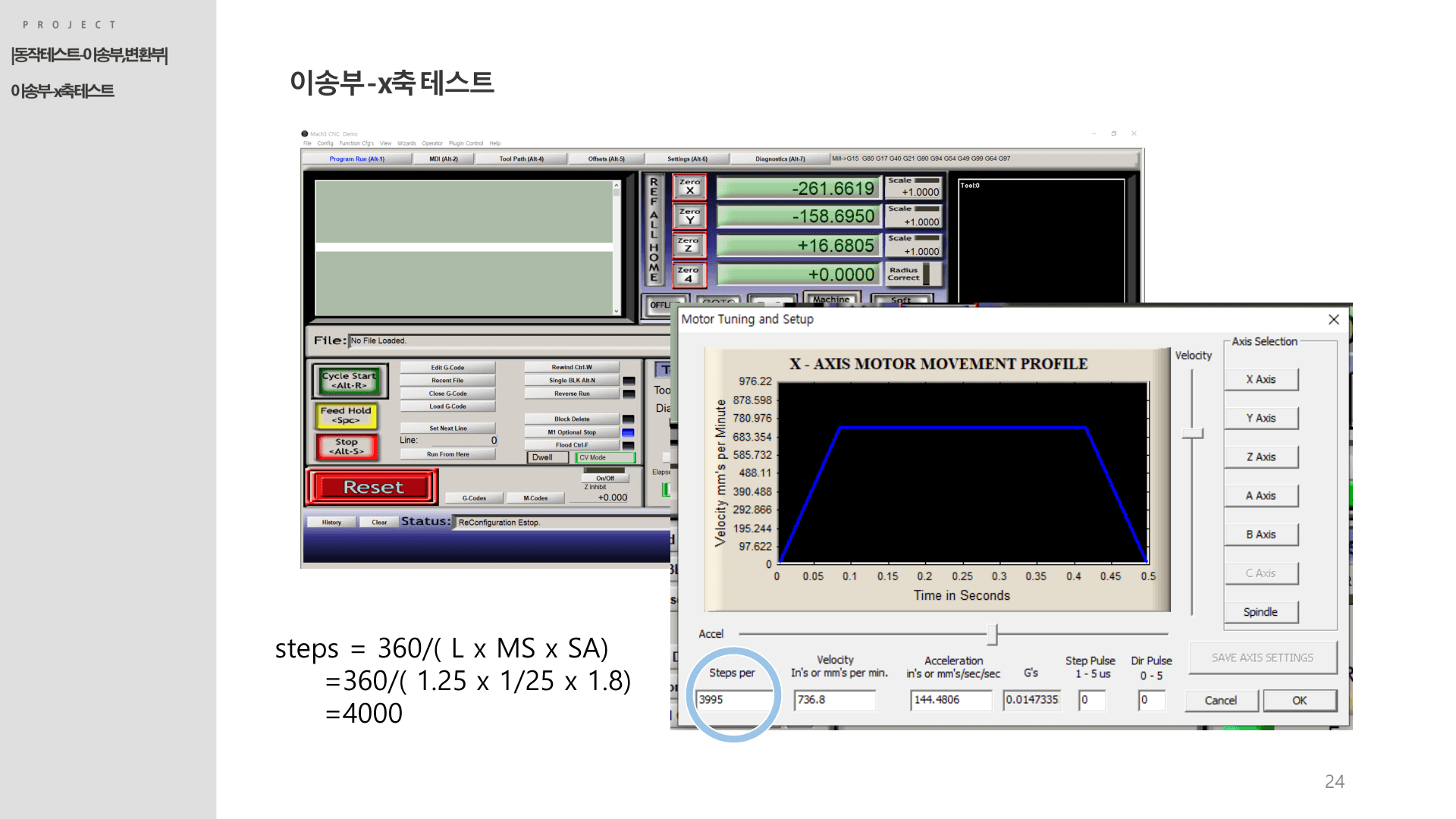This screenshot has width=1456, height=819.
Task: Click Load G-Code button
Action: [447, 406]
